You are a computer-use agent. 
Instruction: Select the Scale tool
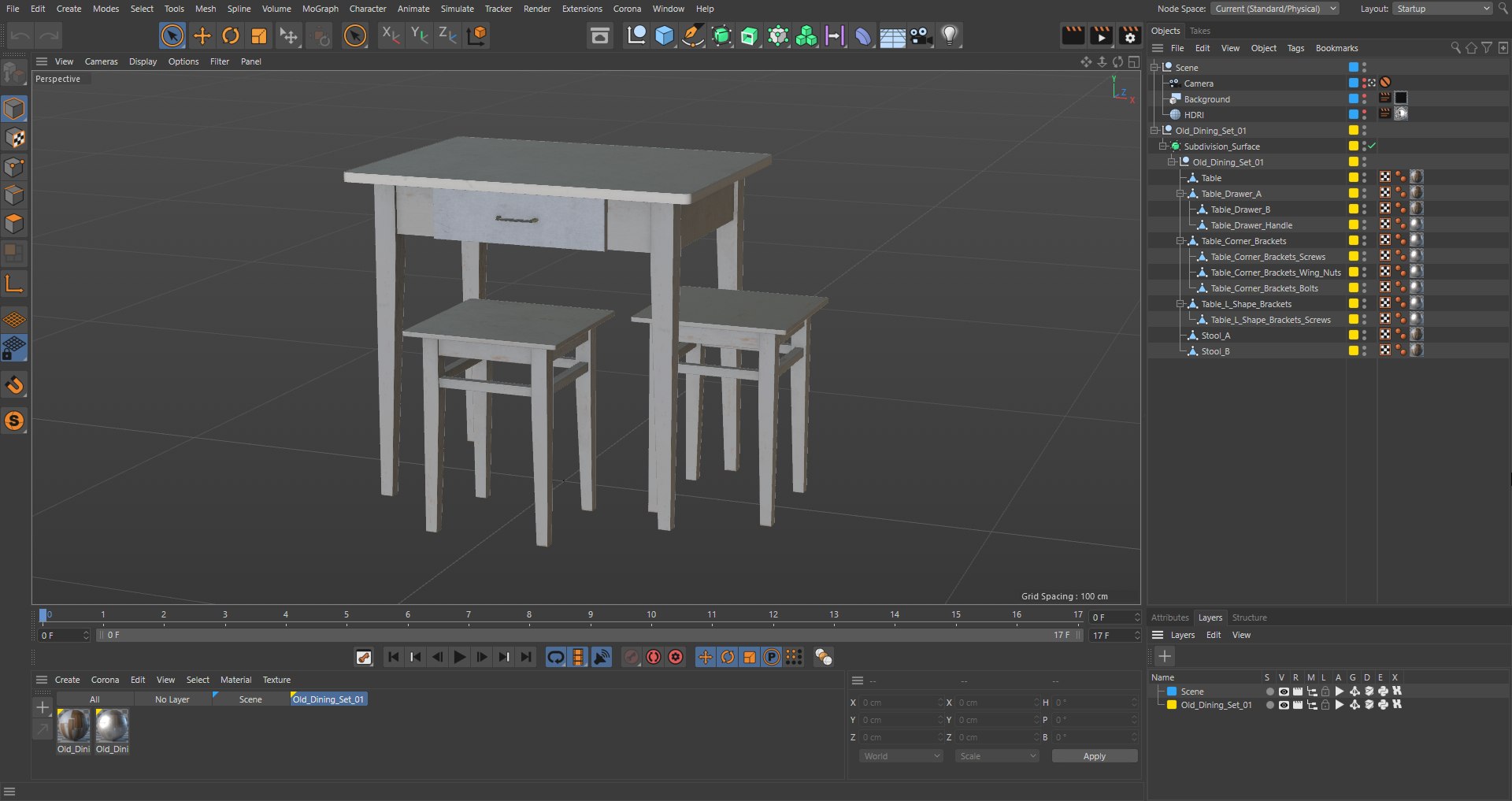(259, 35)
